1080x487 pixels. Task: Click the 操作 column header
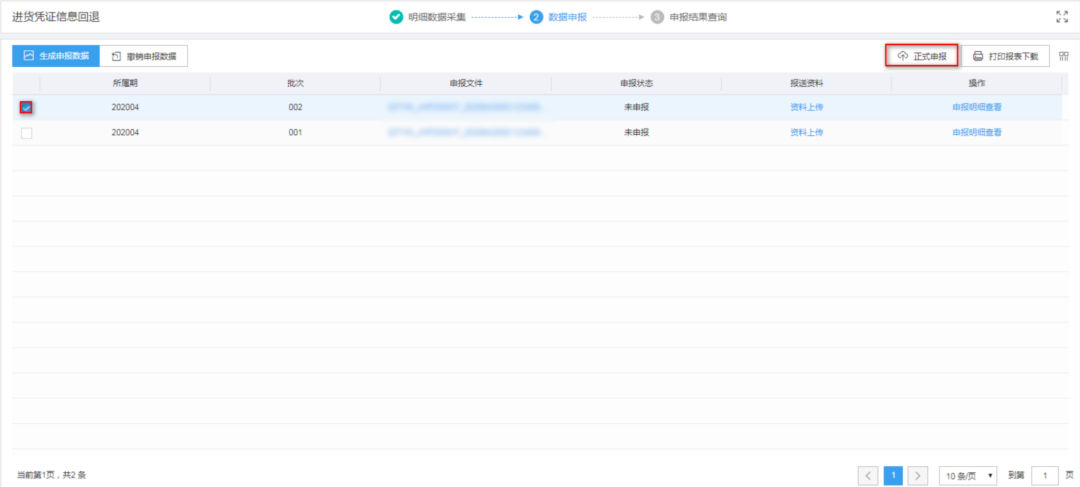(977, 83)
